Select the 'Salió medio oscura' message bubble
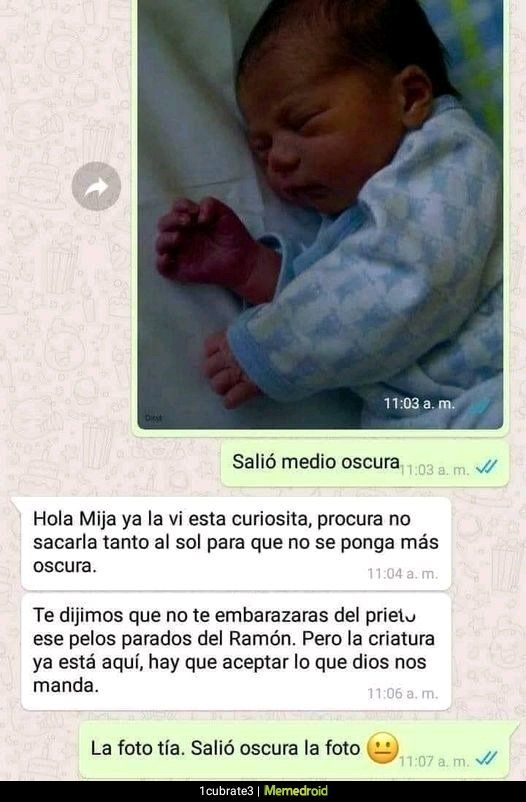Image resolution: width=526 pixels, height=802 pixels. coord(365,463)
